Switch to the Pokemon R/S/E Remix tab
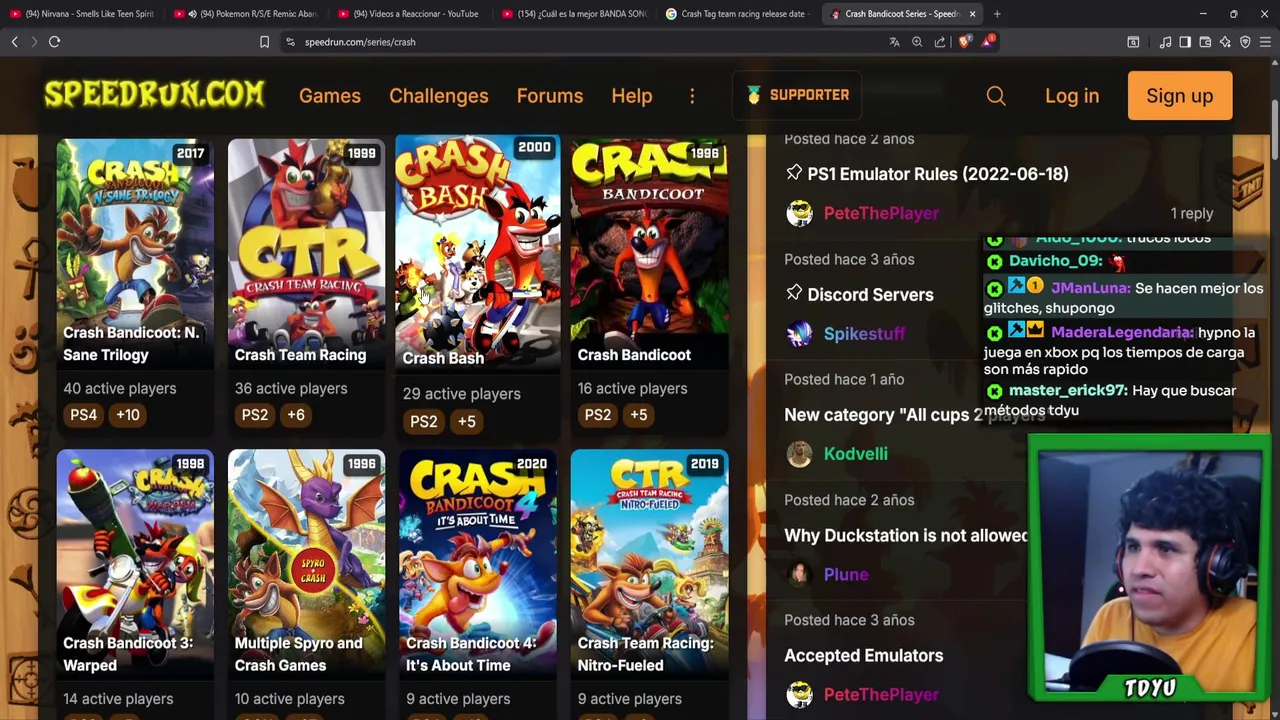Screen dimensions: 1280x720 click(x=247, y=14)
